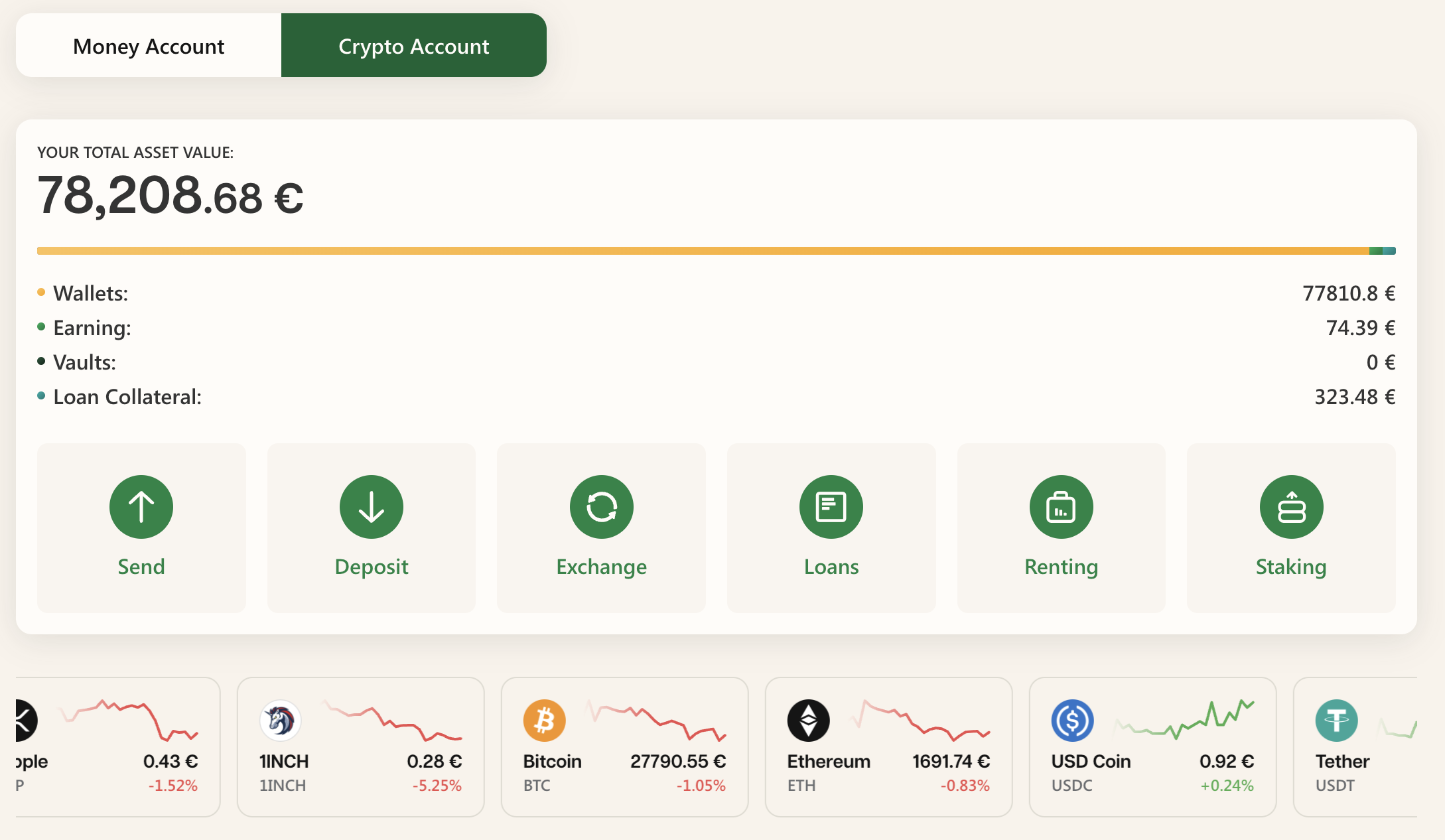1445x840 pixels.
Task: Open the Bitcoin price chart sparkline
Action: [656, 720]
